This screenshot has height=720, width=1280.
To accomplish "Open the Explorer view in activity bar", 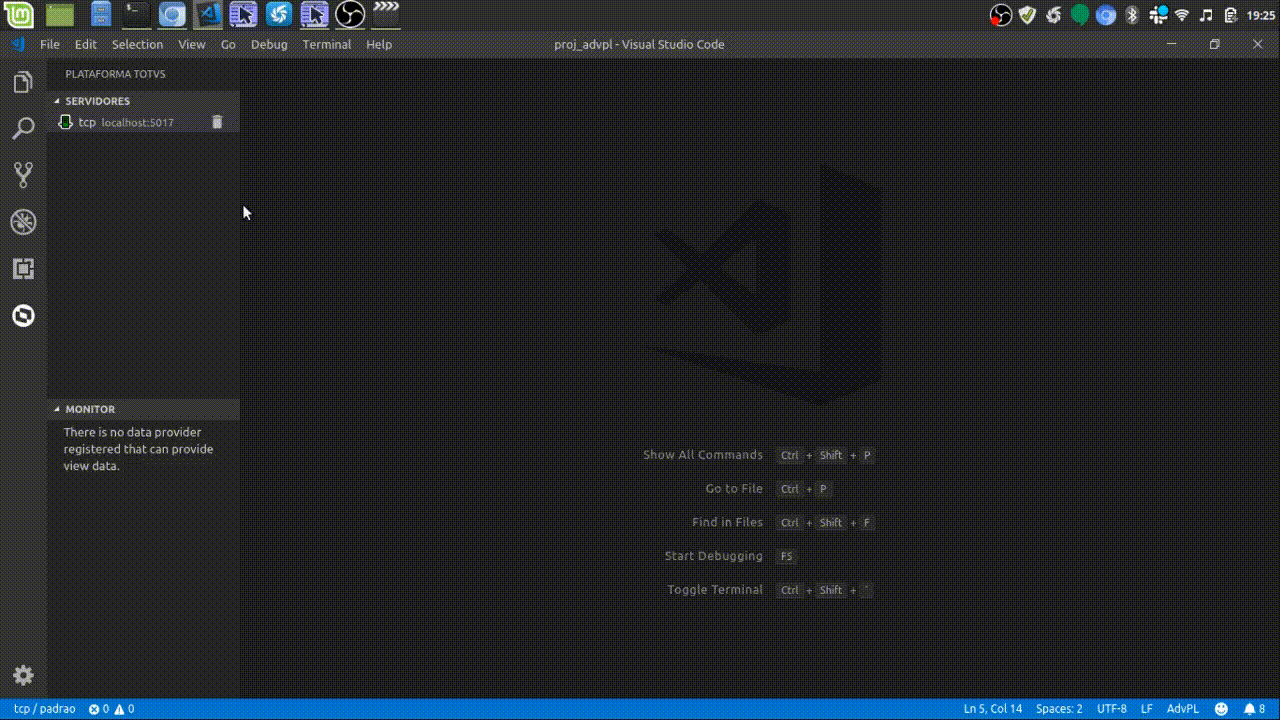I will 23,82.
